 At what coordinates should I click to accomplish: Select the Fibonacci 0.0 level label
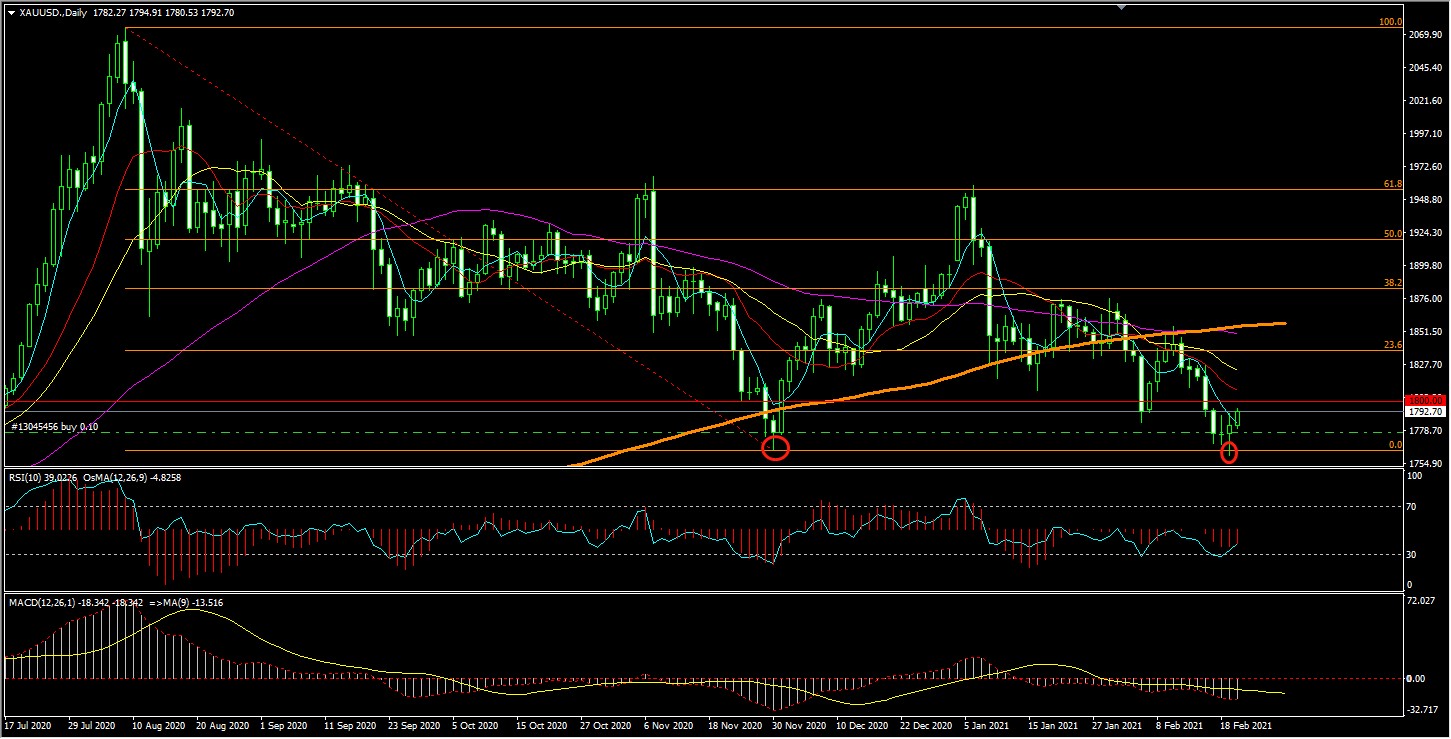click(x=1395, y=445)
